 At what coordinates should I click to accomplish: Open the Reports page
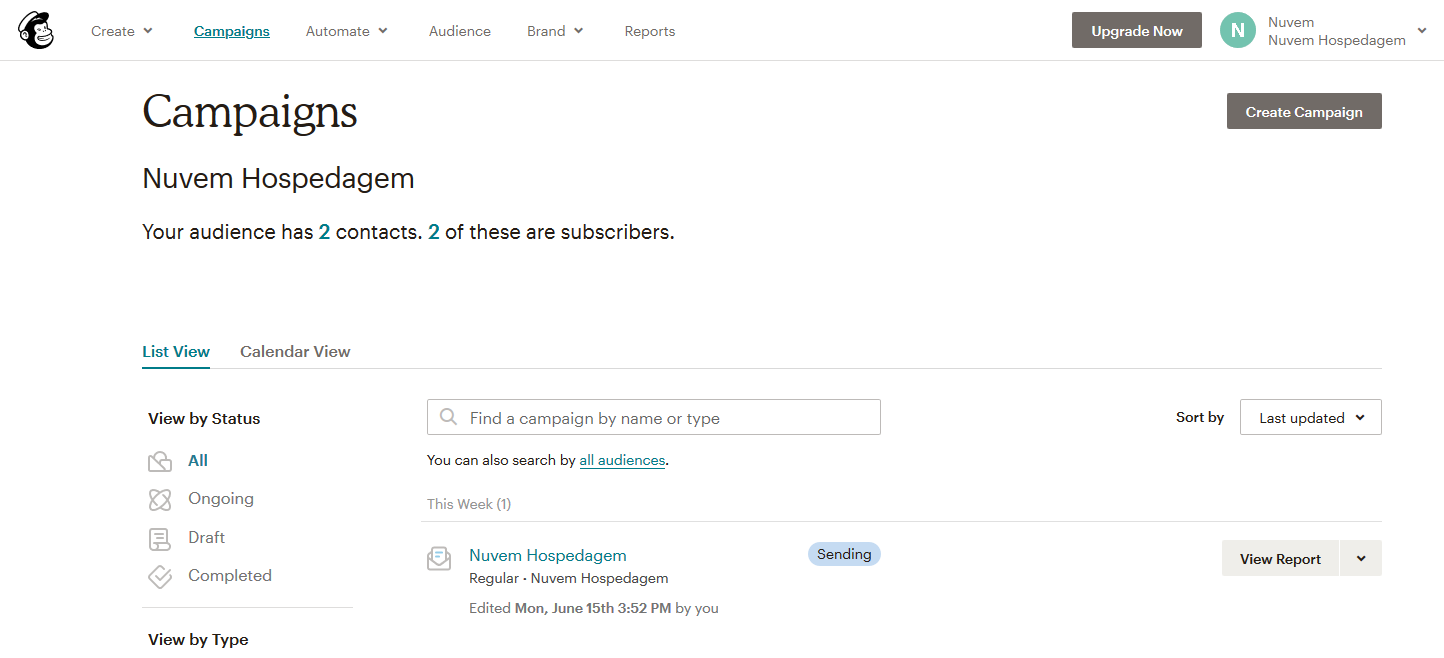(x=650, y=31)
